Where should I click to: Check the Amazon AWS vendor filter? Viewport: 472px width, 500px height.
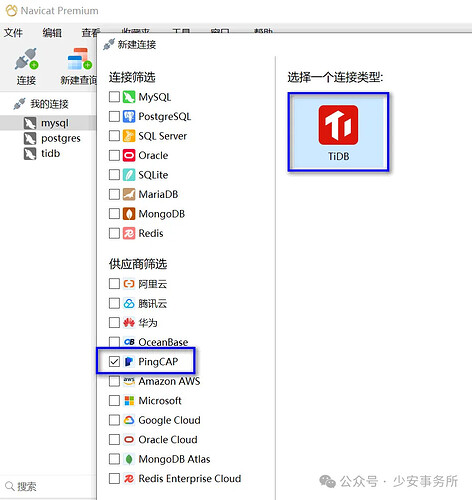[x=114, y=381]
